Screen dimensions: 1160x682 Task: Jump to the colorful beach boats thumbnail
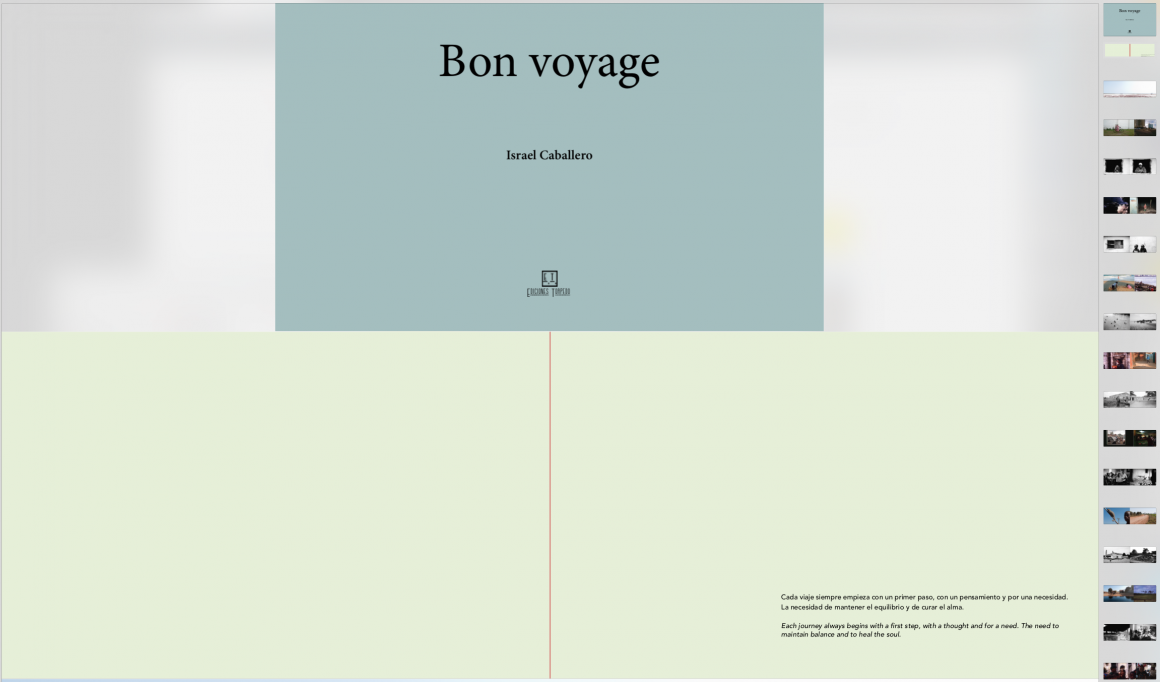point(1129,283)
